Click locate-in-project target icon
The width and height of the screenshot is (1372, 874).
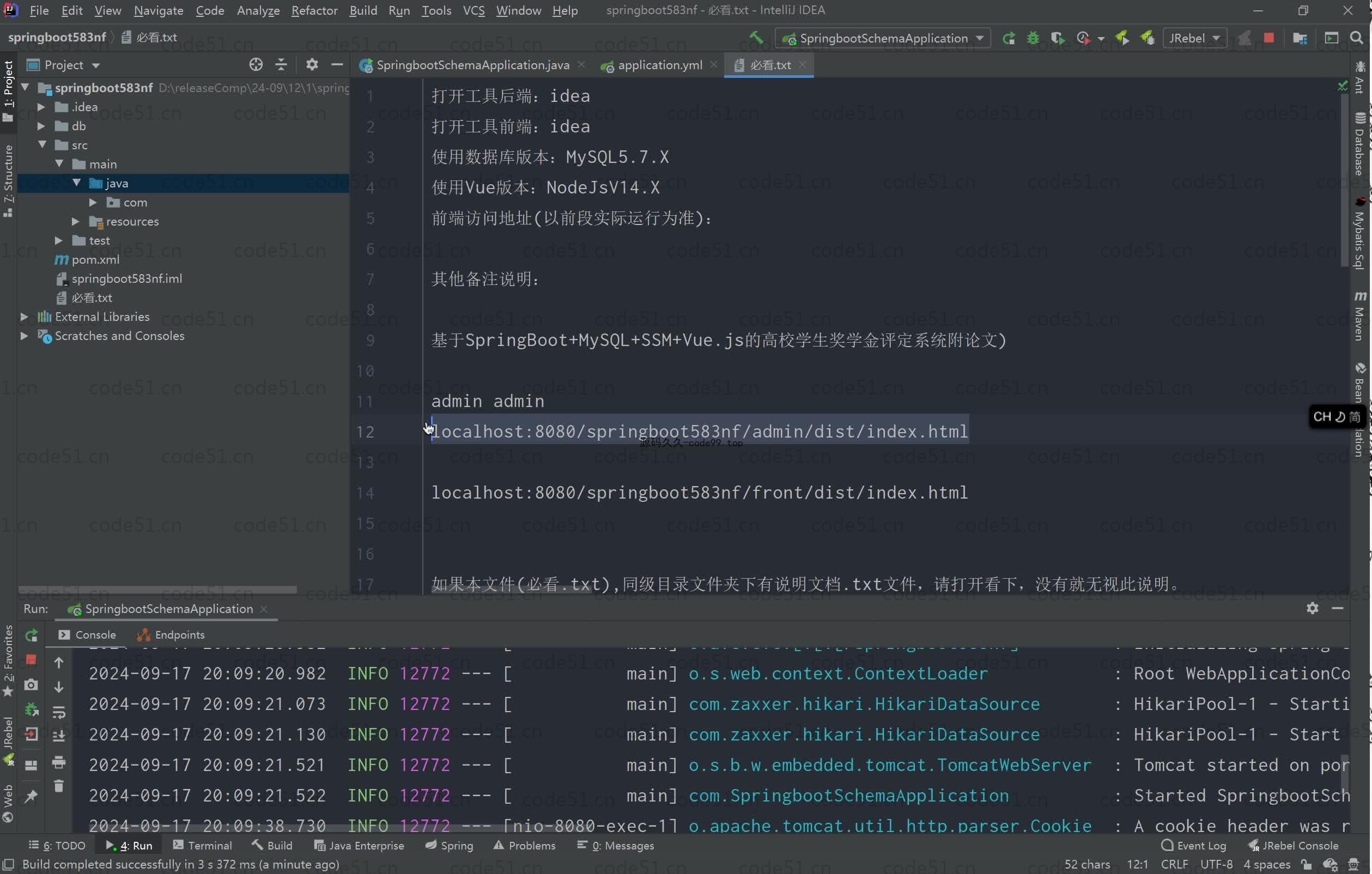[x=256, y=65]
